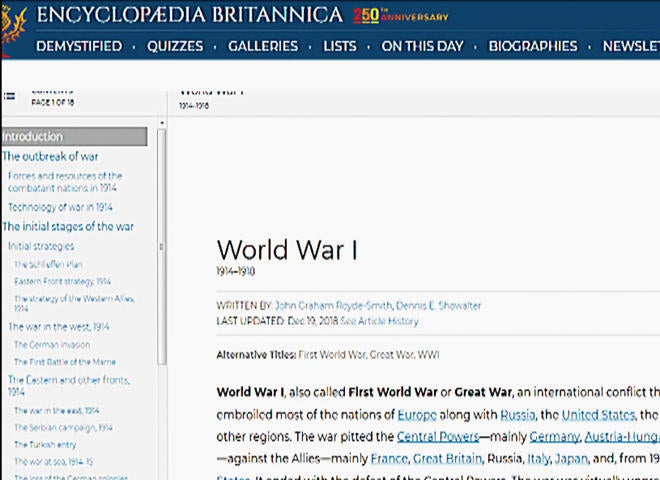The height and width of the screenshot is (480, 660).
Task: Open Technology of war in 1914
Action: (x=60, y=207)
